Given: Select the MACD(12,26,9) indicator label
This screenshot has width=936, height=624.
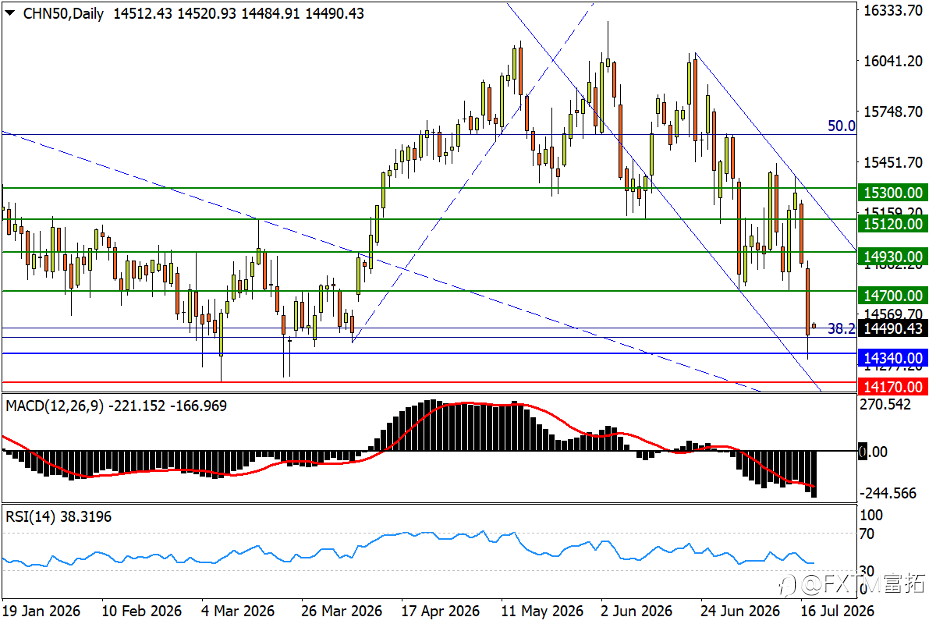Looking at the screenshot, I should pyautogui.click(x=54, y=406).
